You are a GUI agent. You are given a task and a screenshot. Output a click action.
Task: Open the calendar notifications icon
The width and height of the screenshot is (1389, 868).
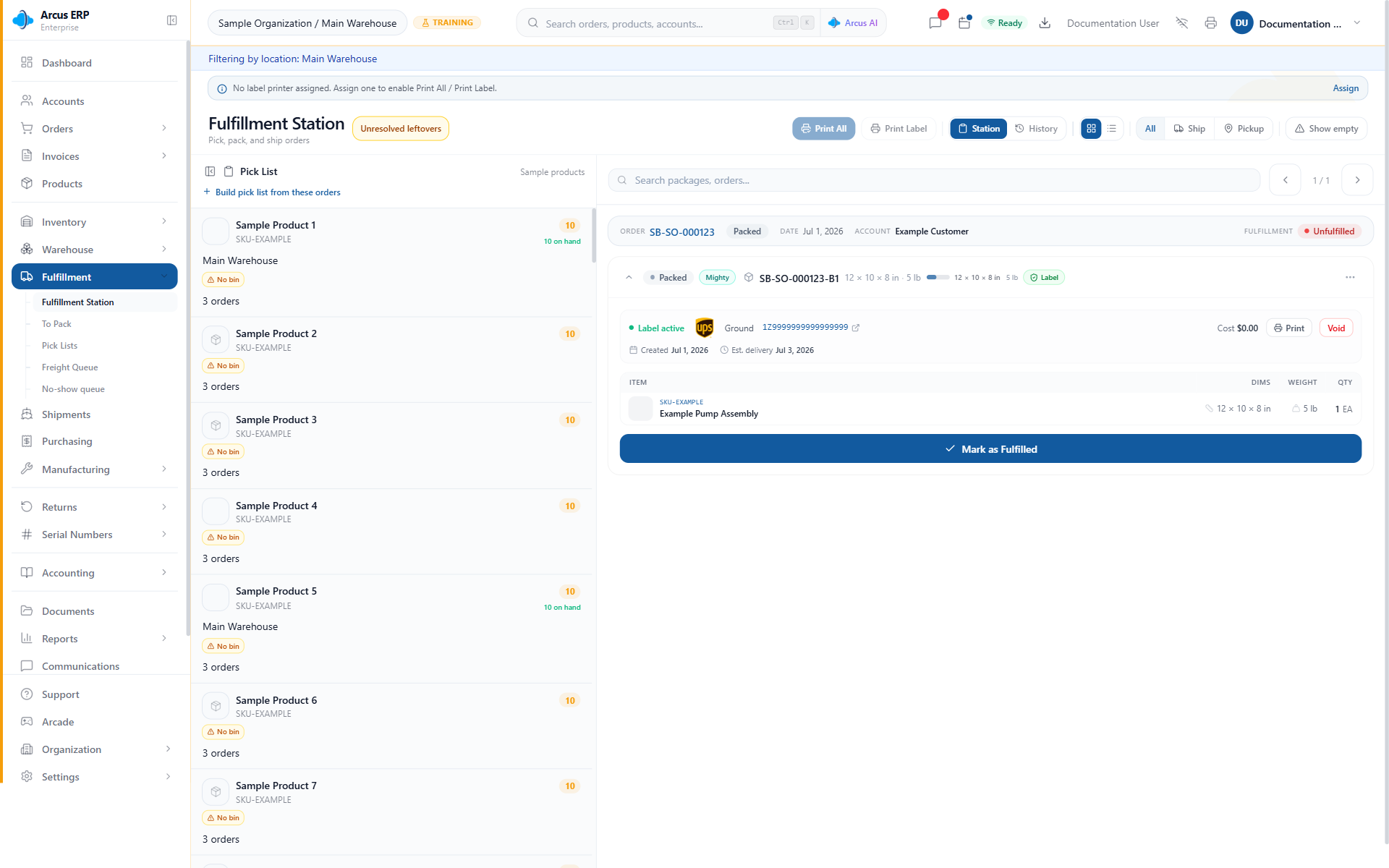(x=964, y=23)
